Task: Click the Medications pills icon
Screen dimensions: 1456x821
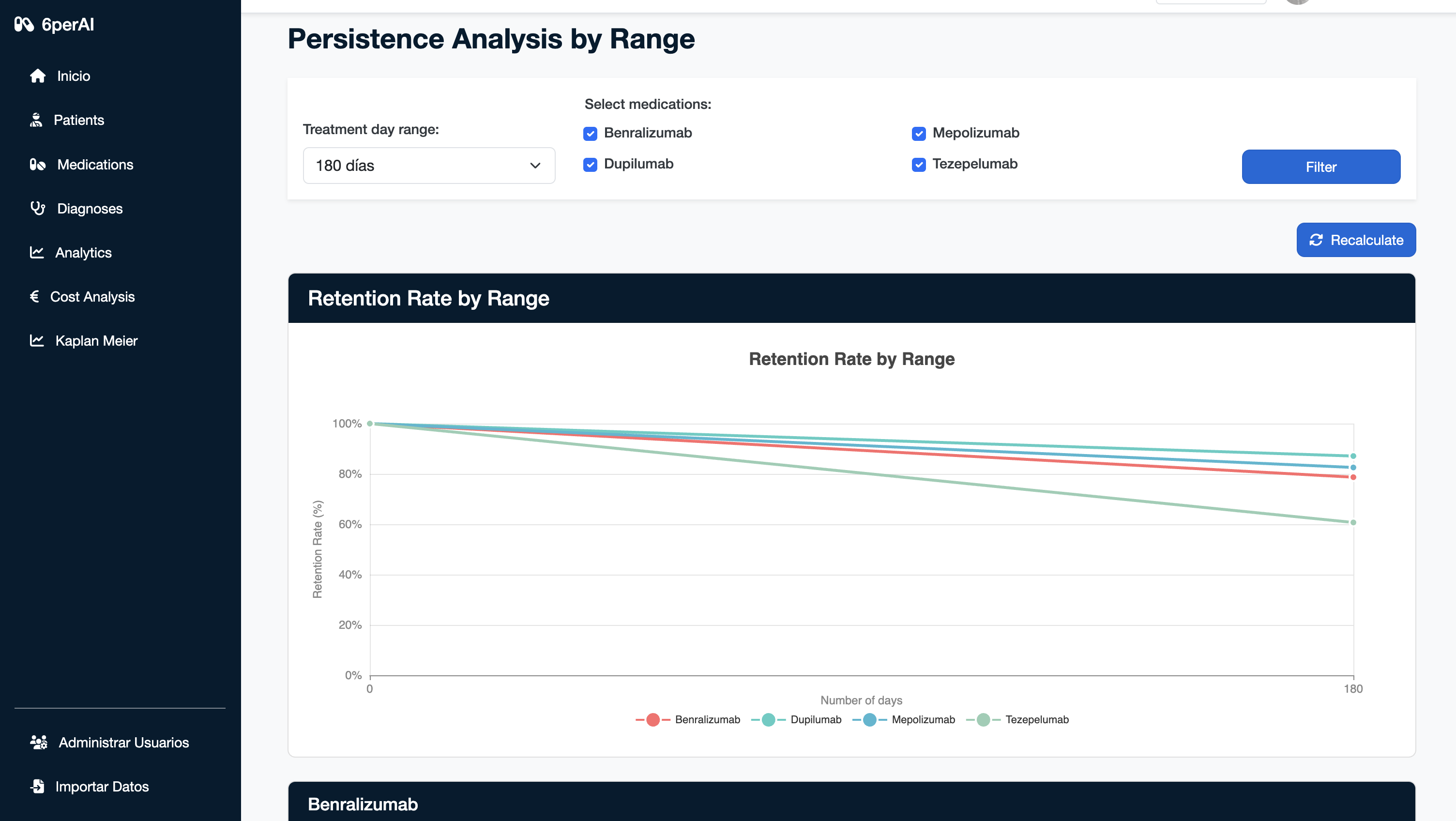Action: pyautogui.click(x=38, y=165)
